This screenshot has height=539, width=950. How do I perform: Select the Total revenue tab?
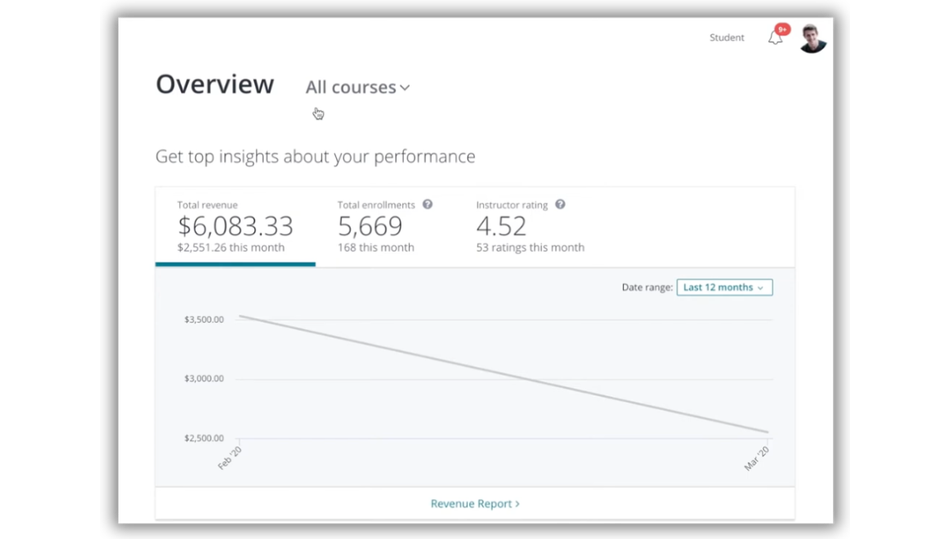pyautogui.click(x=235, y=226)
